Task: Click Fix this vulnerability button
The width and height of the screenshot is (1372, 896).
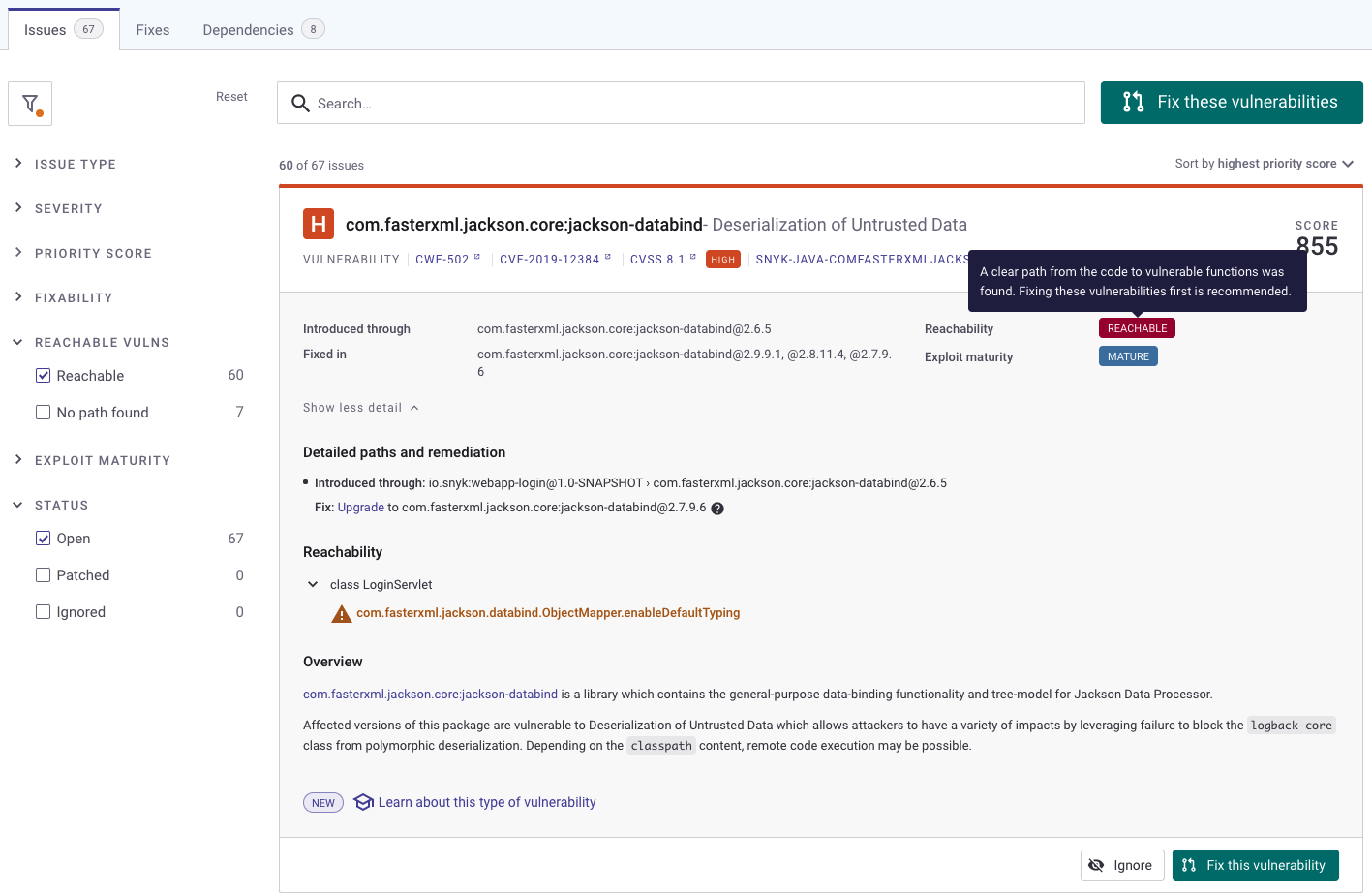Action: coord(1255,865)
